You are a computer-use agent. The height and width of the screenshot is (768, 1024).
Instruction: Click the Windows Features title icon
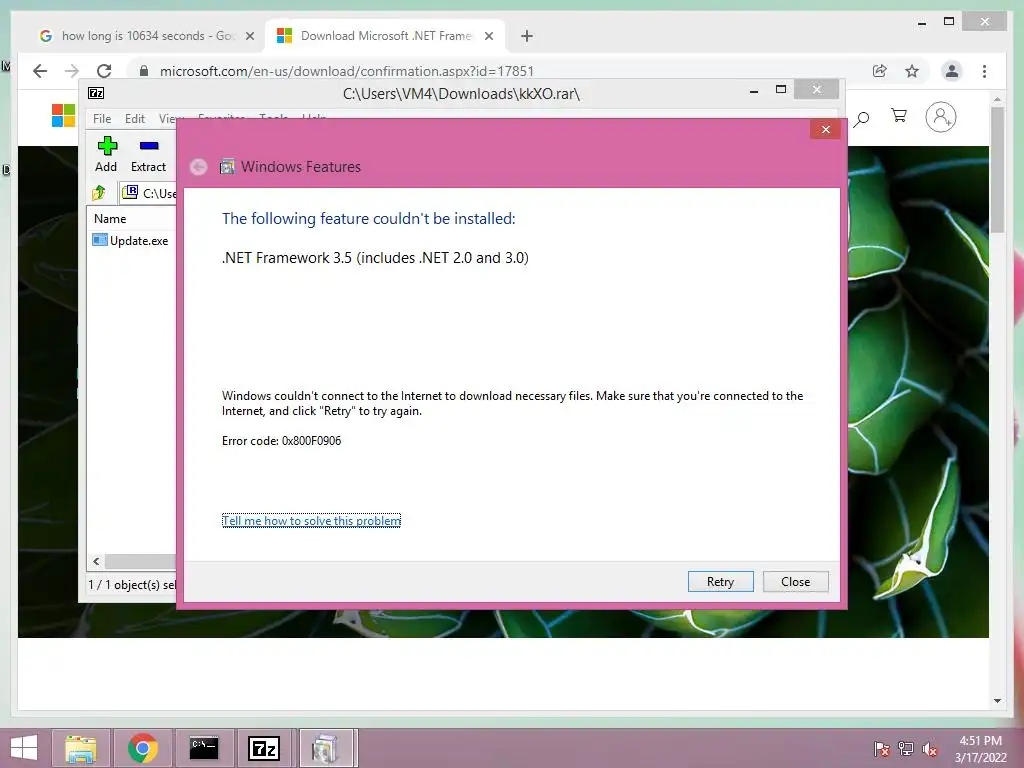tap(227, 167)
